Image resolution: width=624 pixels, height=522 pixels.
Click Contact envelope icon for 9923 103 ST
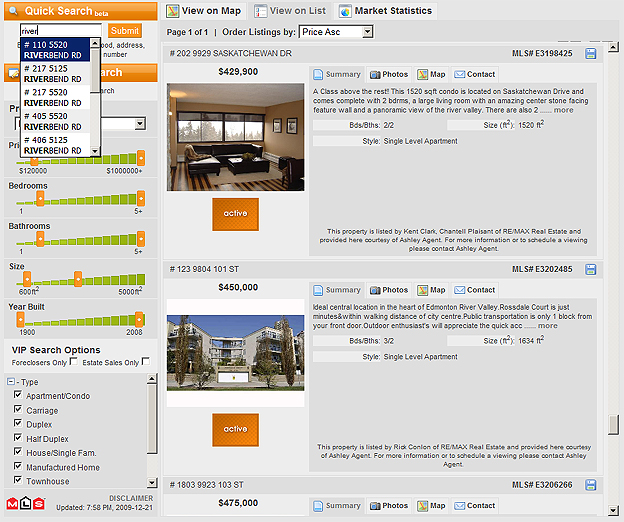click(x=460, y=506)
